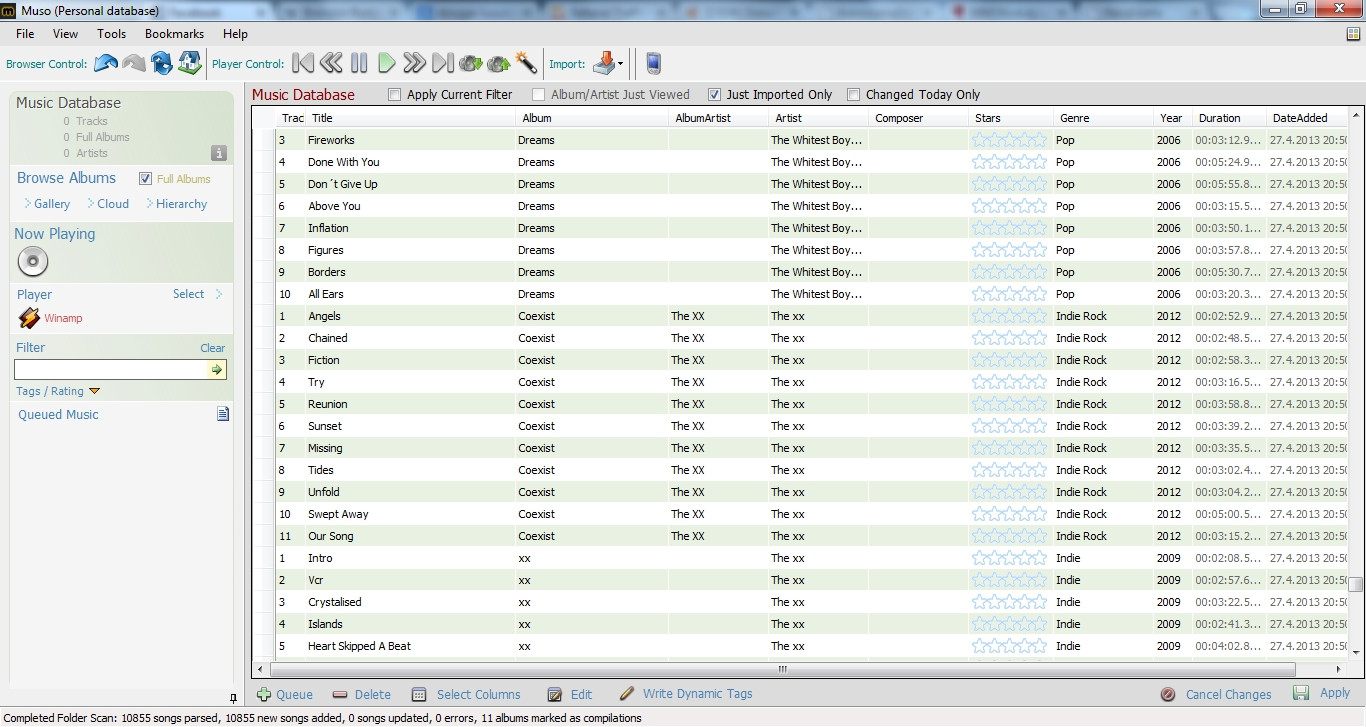Add selection to Queue
The image size is (1366, 727).
point(285,694)
